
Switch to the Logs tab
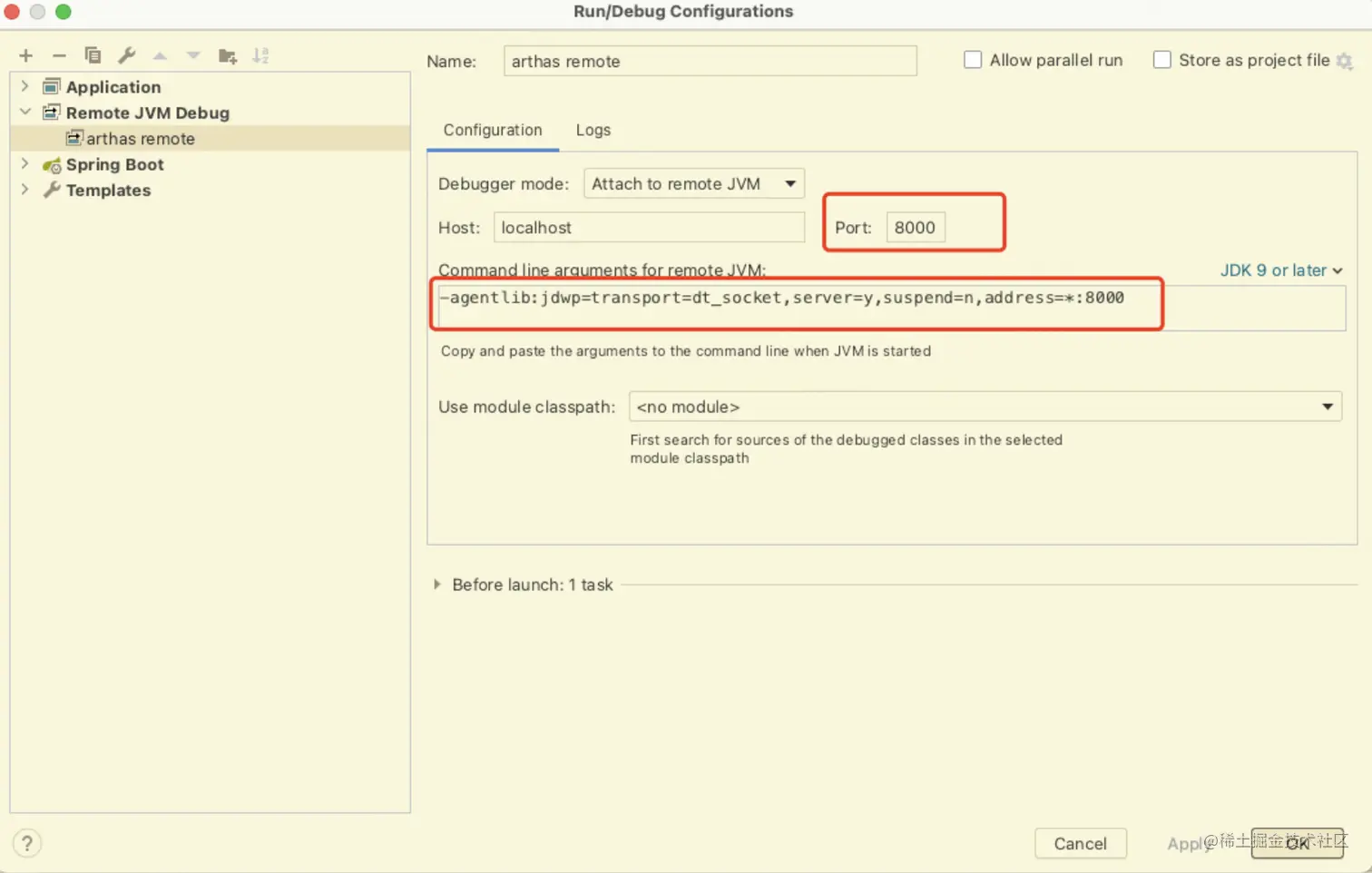click(593, 130)
